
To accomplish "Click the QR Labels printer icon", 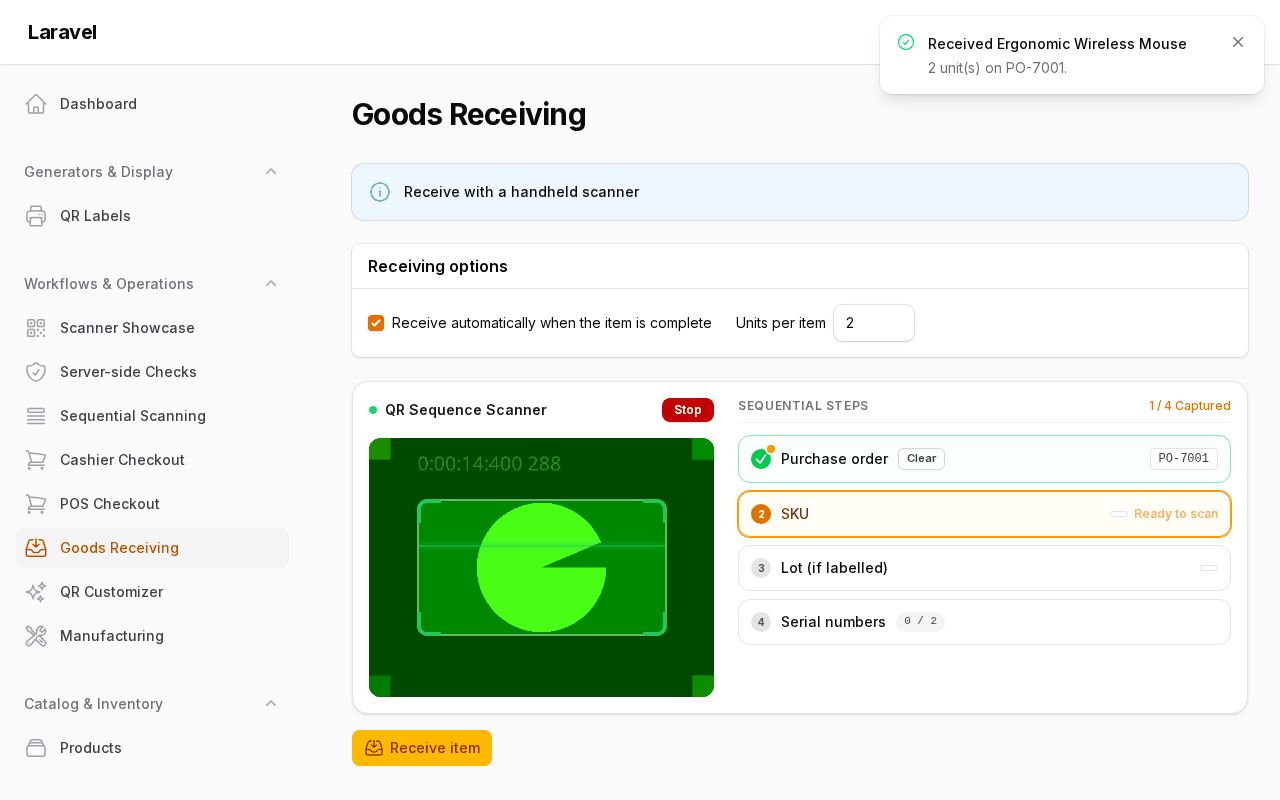I will coord(36,216).
